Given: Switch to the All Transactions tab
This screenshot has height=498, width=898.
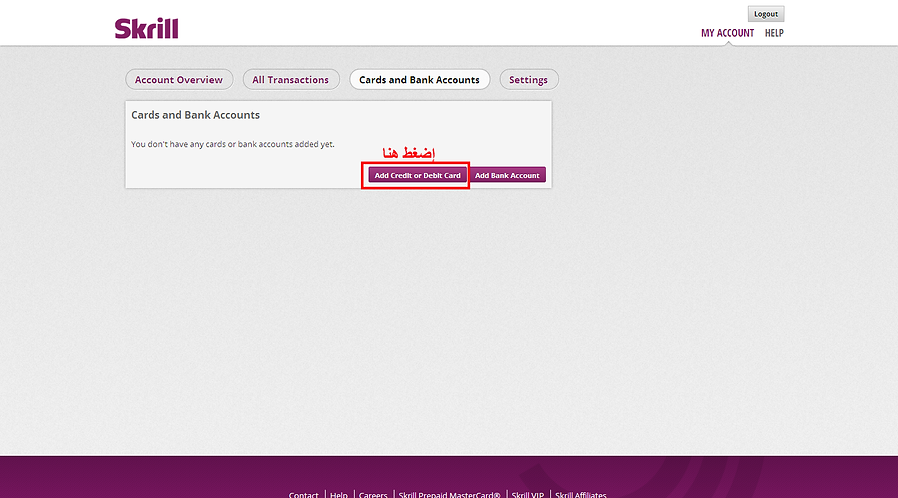Looking at the screenshot, I should [291, 80].
